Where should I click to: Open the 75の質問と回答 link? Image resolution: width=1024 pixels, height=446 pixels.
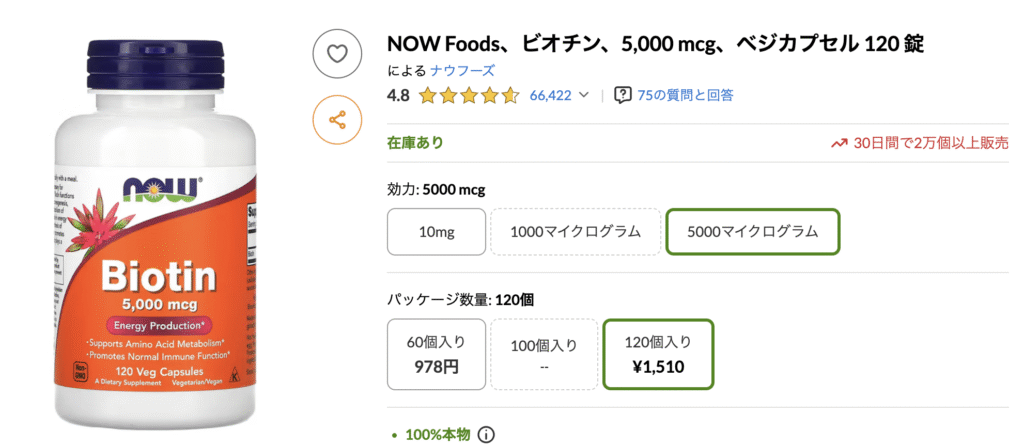click(x=685, y=95)
